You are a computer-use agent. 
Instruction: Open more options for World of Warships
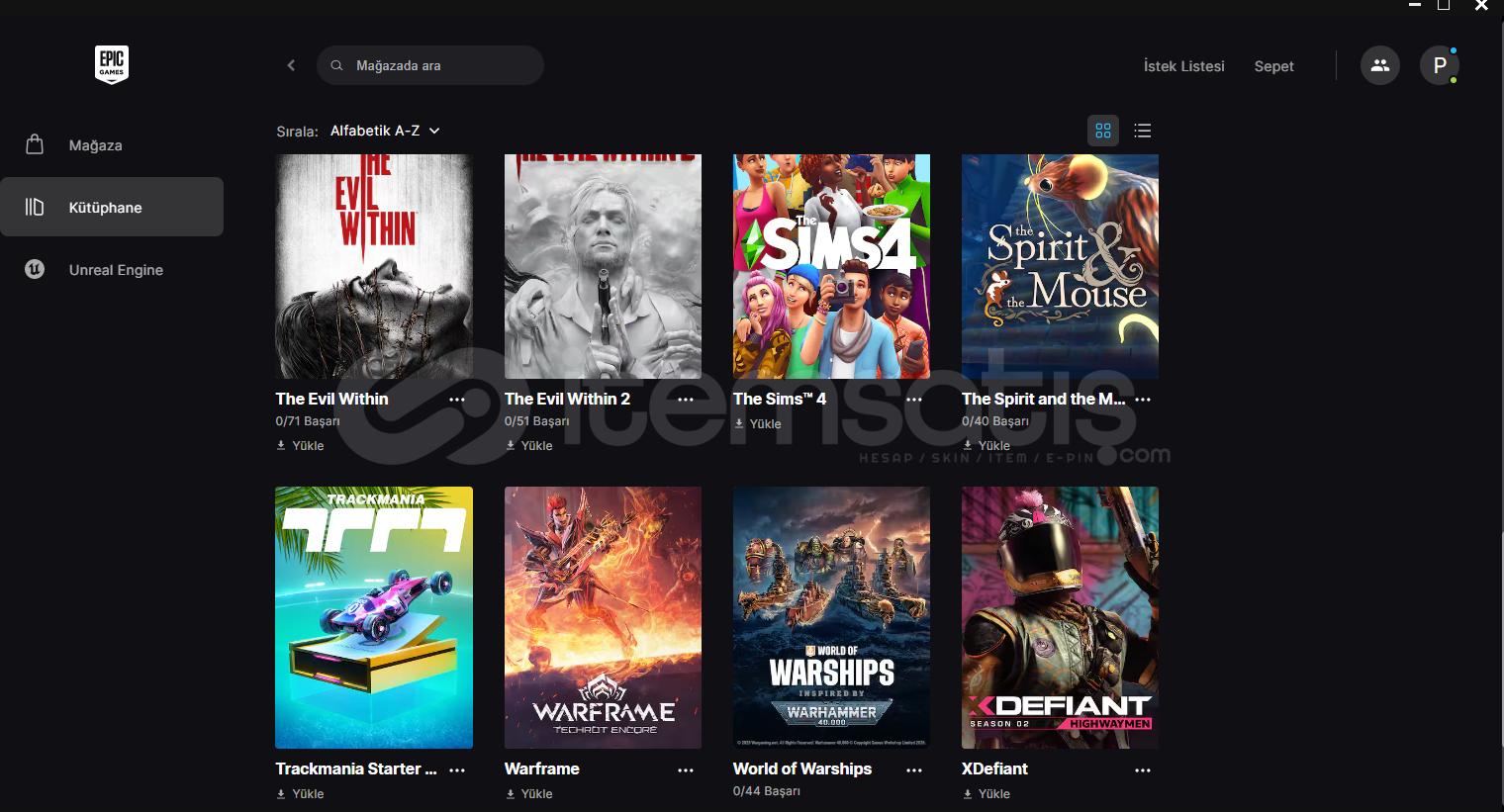click(914, 769)
